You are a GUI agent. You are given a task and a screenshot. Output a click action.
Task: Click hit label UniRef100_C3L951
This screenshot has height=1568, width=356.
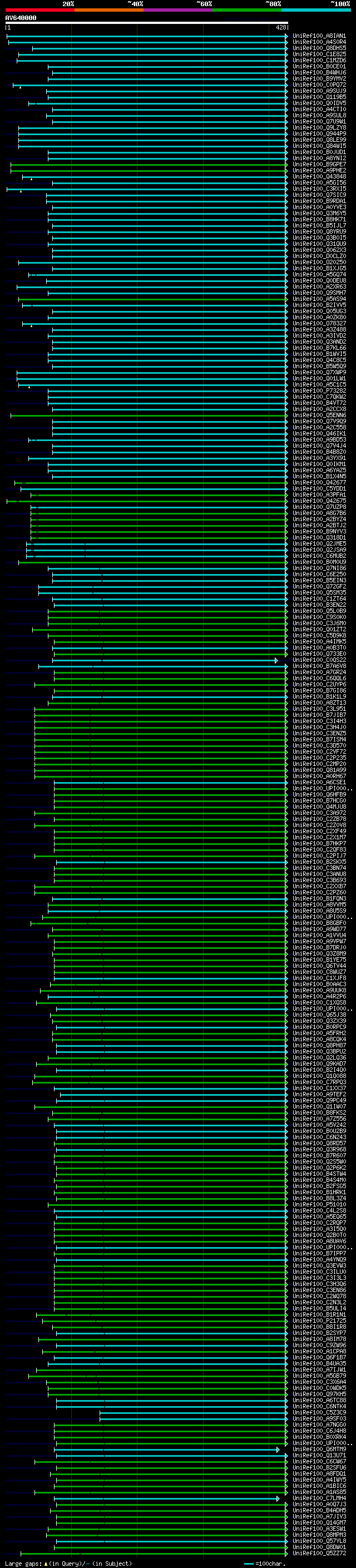319,709
